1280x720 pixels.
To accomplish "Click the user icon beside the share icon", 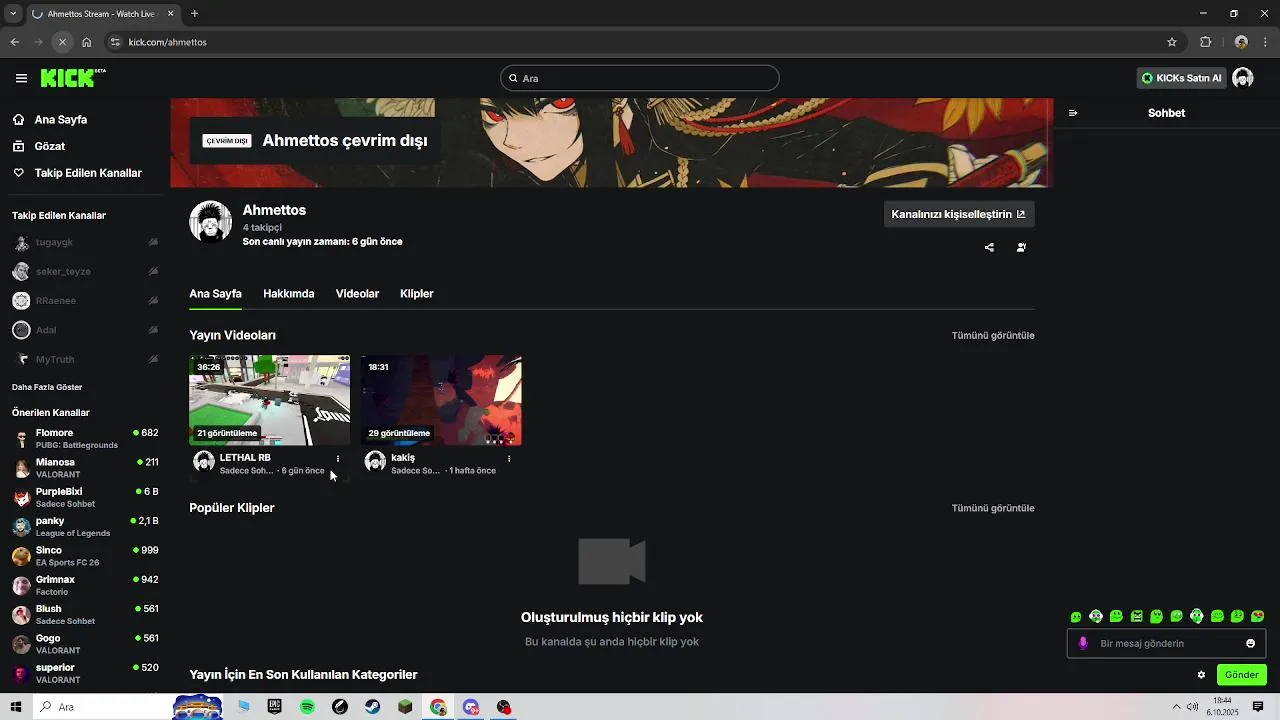I will coord(1021,247).
